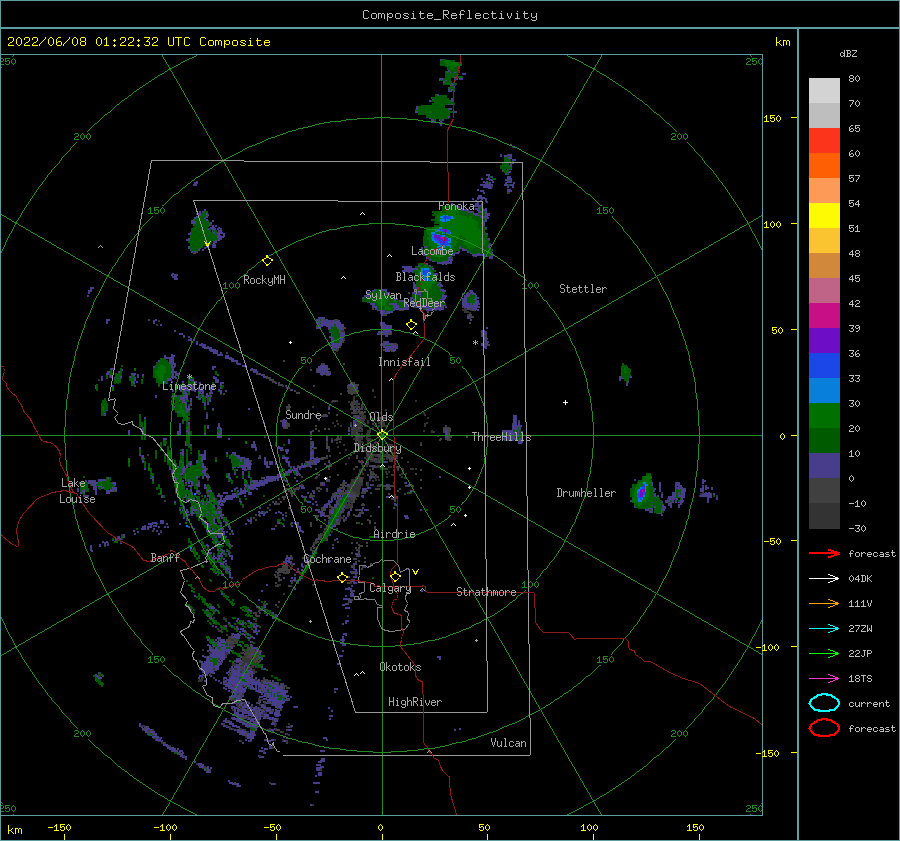
Task: Click the yellow diamond marker near RedDeer
Action: pyautogui.click(x=411, y=325)
